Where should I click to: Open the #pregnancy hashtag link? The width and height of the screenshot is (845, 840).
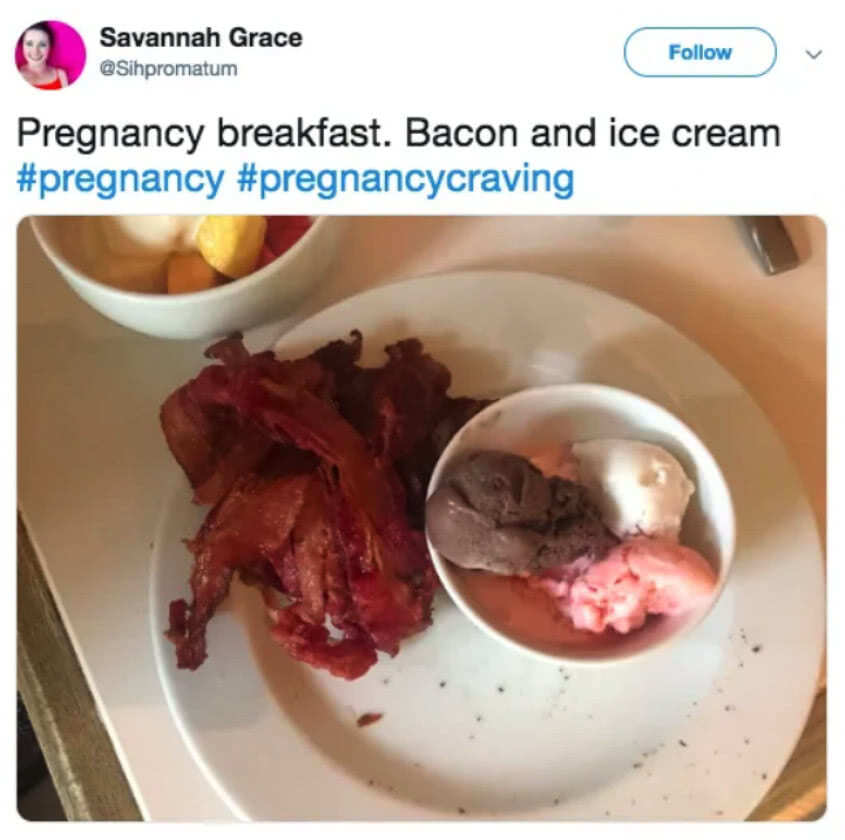(x=120, y=180)
